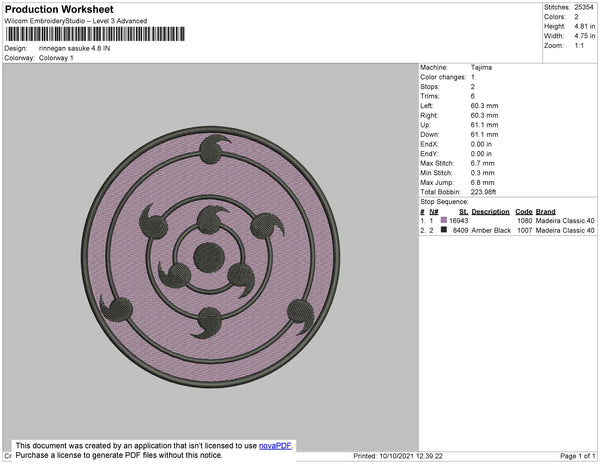The height and width of the screenshot is (464, 600).
Task: Select the purple thread color swatch 16943
Action: [444, 220]
